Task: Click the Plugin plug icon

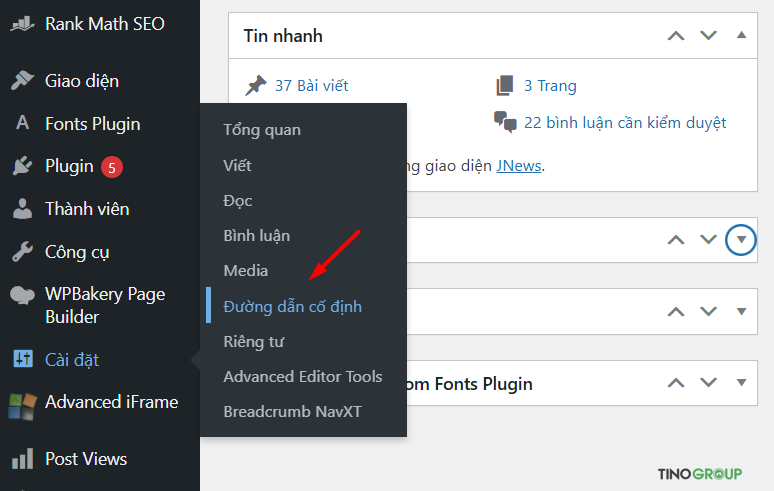Action: pyautogui.click(x=22, y=166)
